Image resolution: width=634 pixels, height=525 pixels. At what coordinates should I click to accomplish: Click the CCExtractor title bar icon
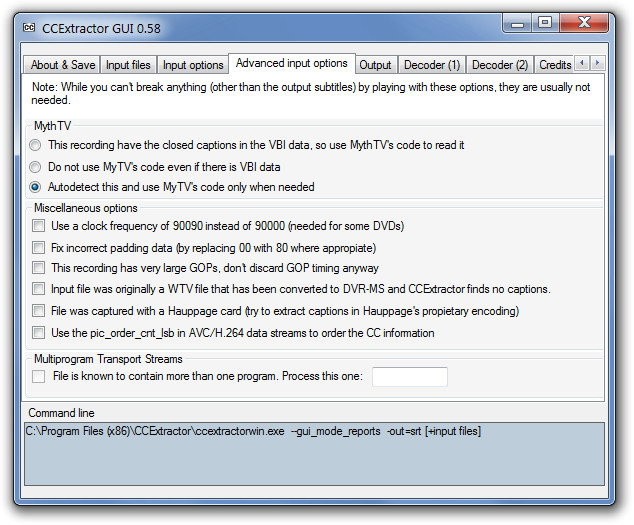tap(29, 28)
